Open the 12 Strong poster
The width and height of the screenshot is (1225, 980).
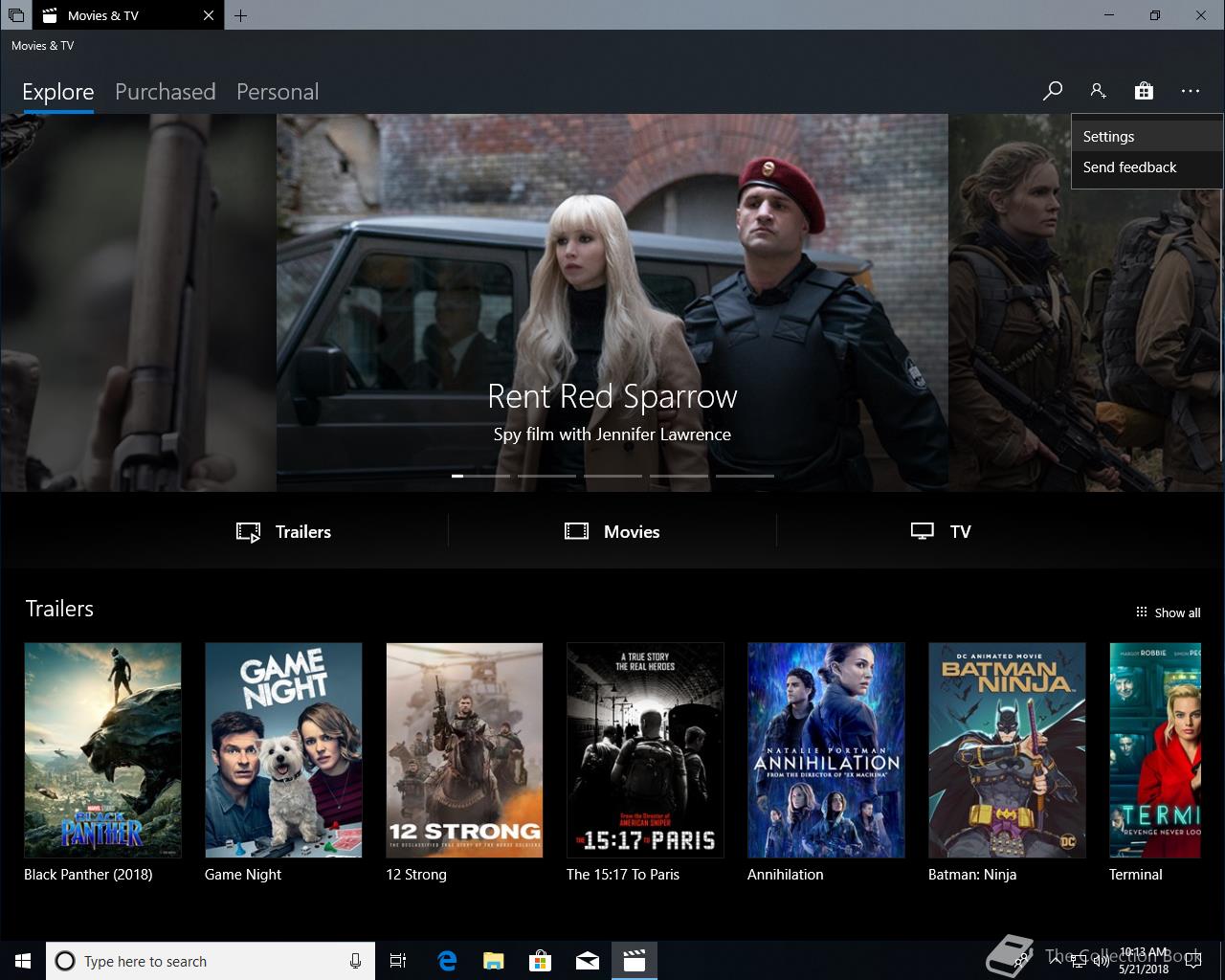pos(464,750)
